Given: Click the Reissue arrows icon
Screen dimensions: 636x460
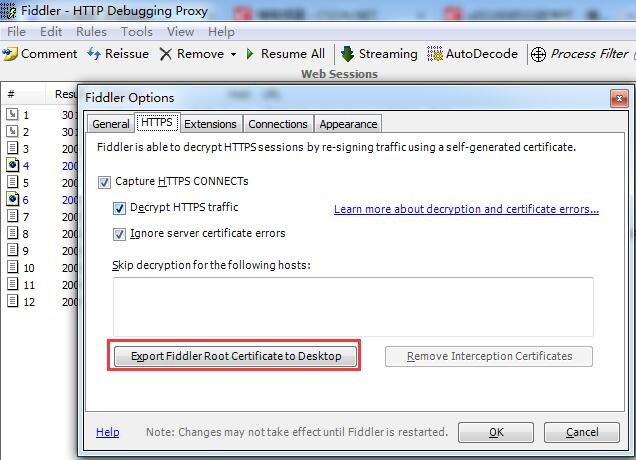Looking at the screenshot, I should (x=94, y=54).
